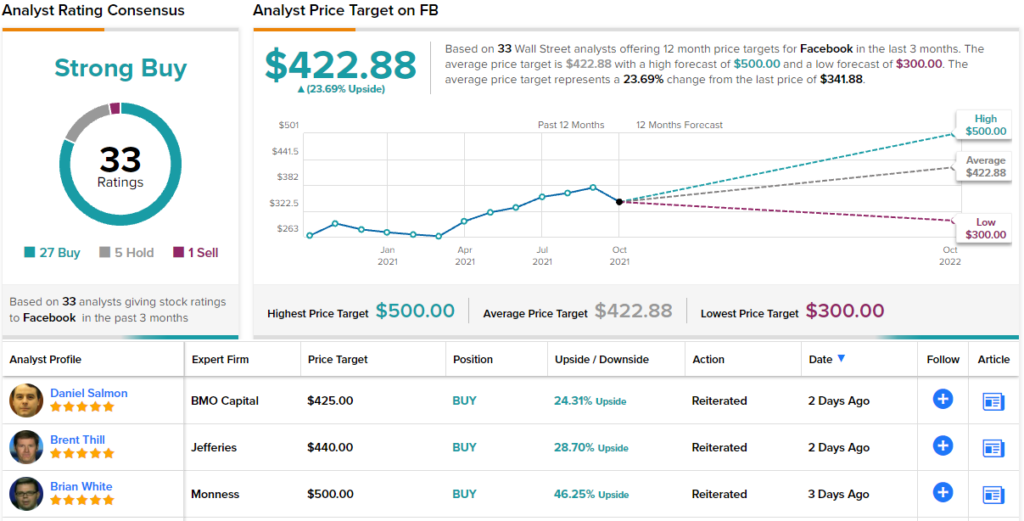The width and height of the screenshot is (1024, 521).
Task: Follow Brian White using plus icon
Action: 942,493
